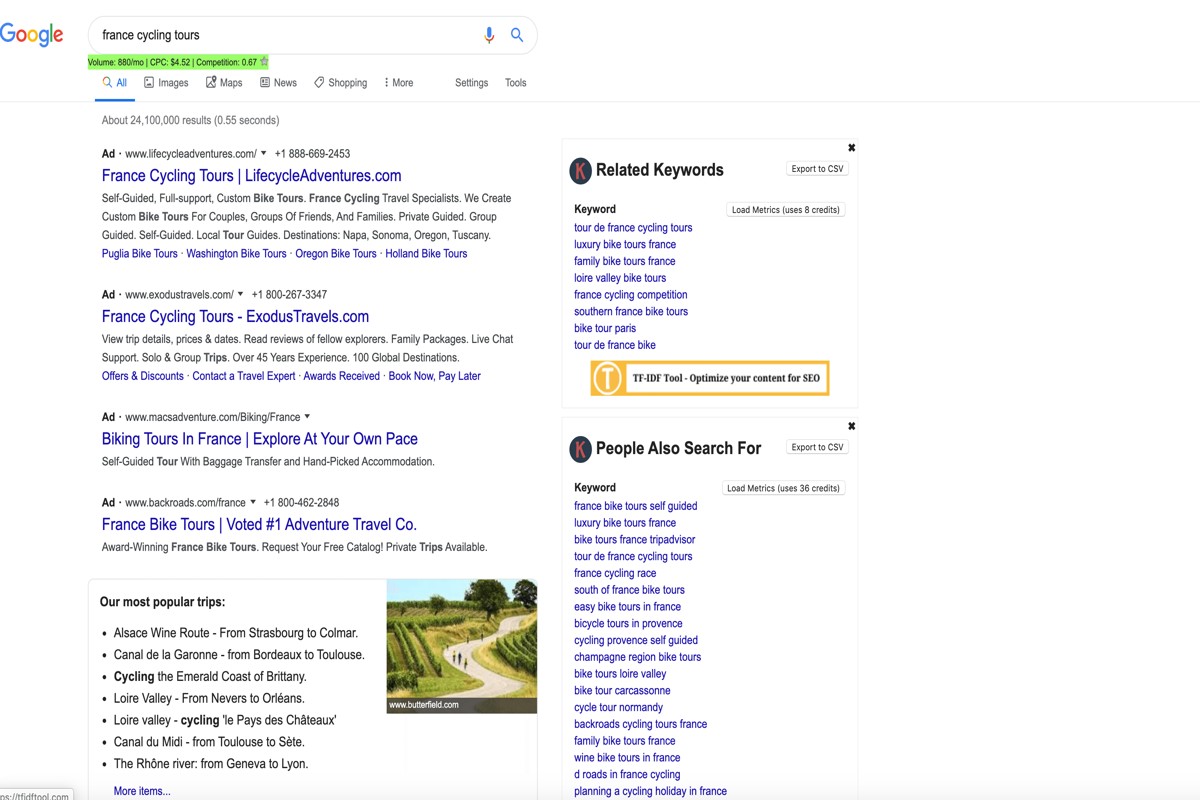Click the K logo of Related Keywords
Viewport: 1200px width, 800px height.
coord(581,171)
